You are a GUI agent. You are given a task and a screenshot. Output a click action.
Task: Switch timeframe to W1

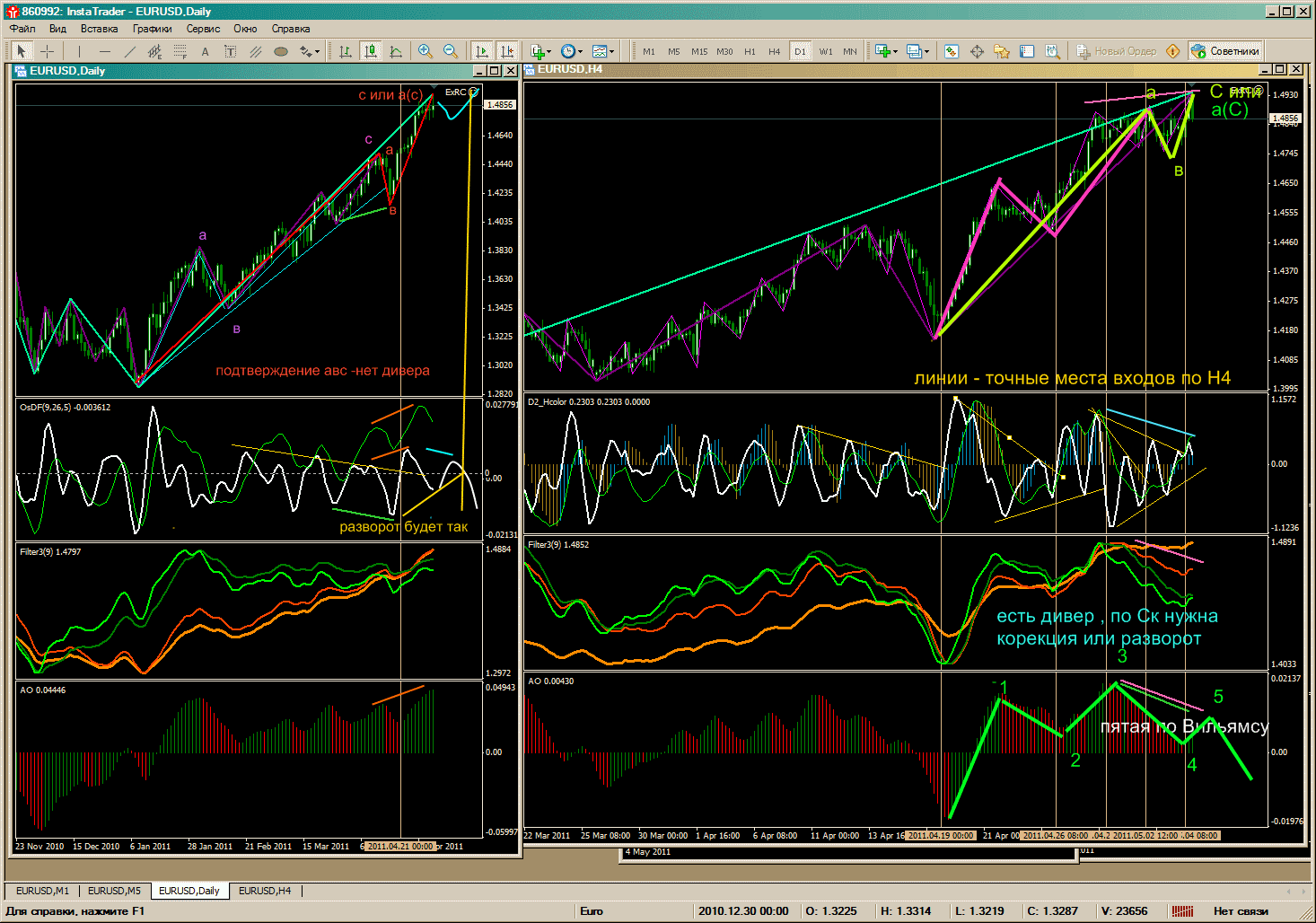click(825, 51)
